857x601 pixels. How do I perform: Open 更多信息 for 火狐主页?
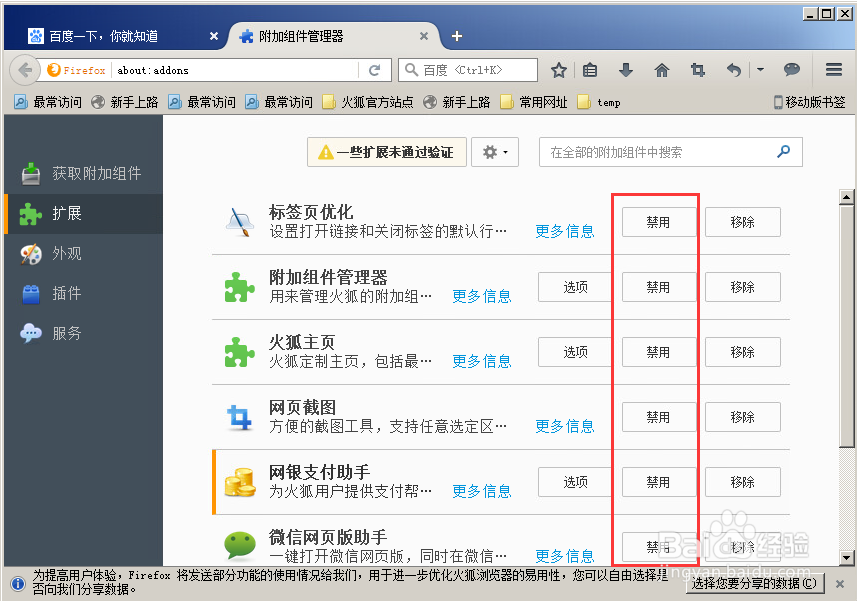482,361
